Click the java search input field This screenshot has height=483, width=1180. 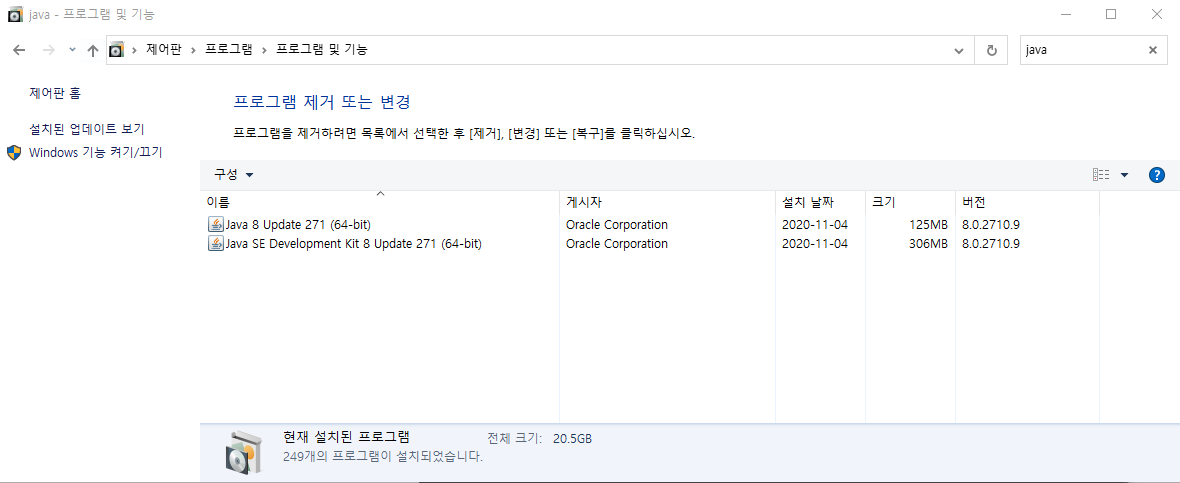pos(1082,50)
